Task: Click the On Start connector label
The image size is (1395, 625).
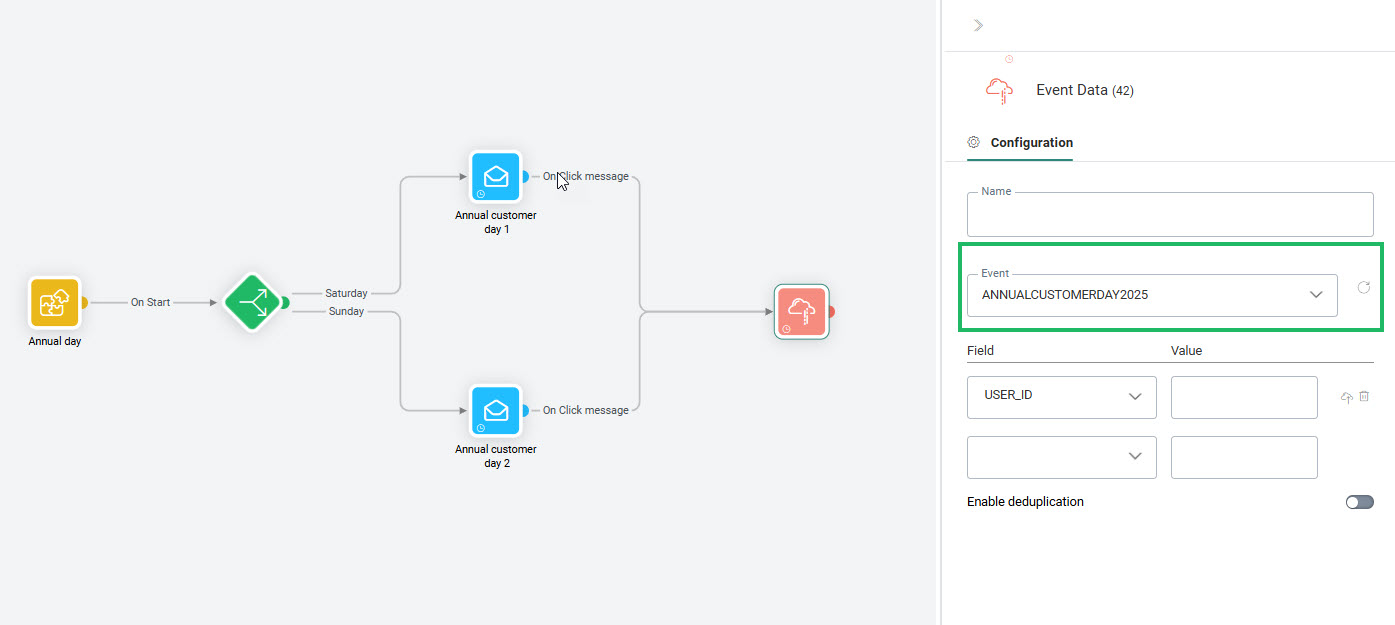Action: 150,302
